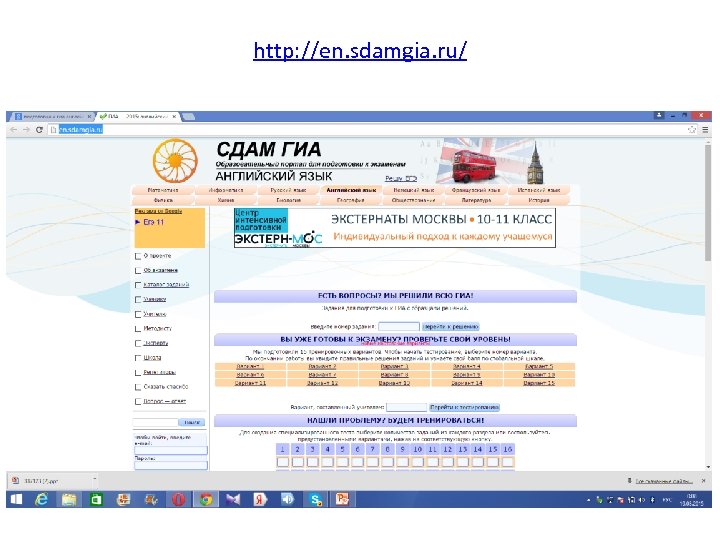This screenshot has height=540, width=720.
Task: Open the География subject tab
Action: pyautogui.click(x=351, y=201)
